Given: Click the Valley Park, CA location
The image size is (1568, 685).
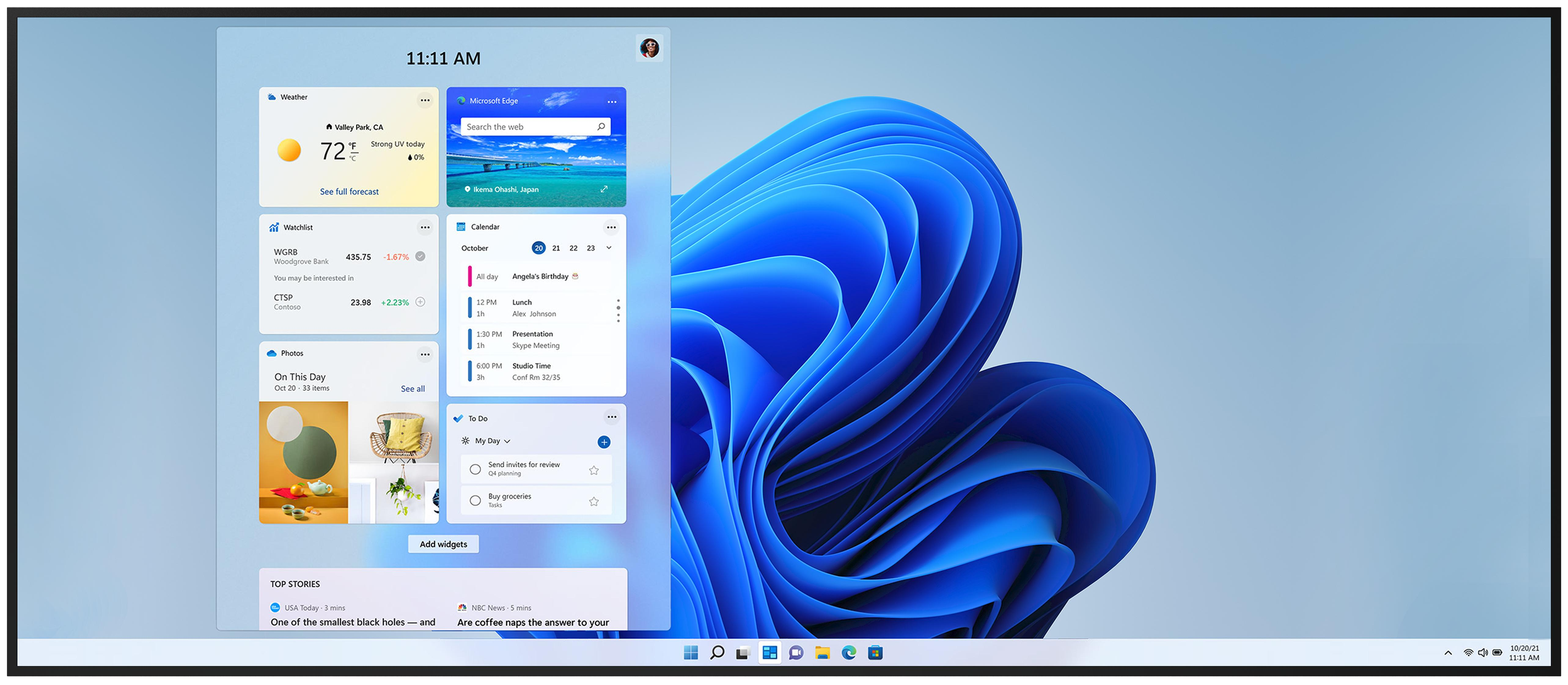Looking at the screenshot, I should (x=355, y=127).
